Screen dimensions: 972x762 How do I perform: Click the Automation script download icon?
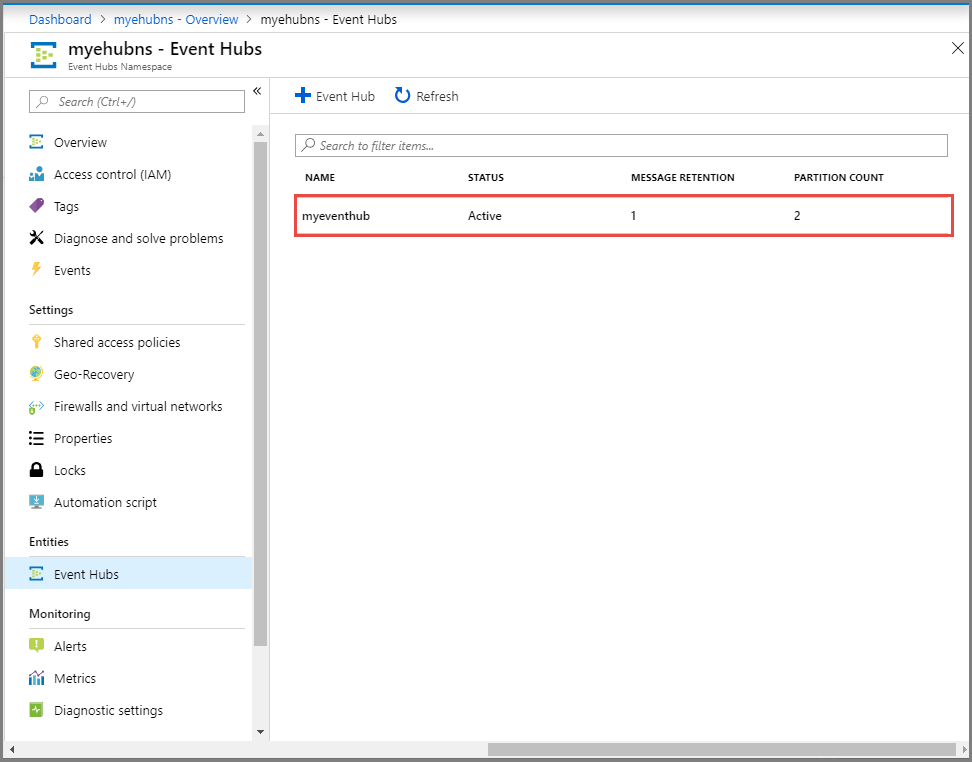tap(37, 502)
